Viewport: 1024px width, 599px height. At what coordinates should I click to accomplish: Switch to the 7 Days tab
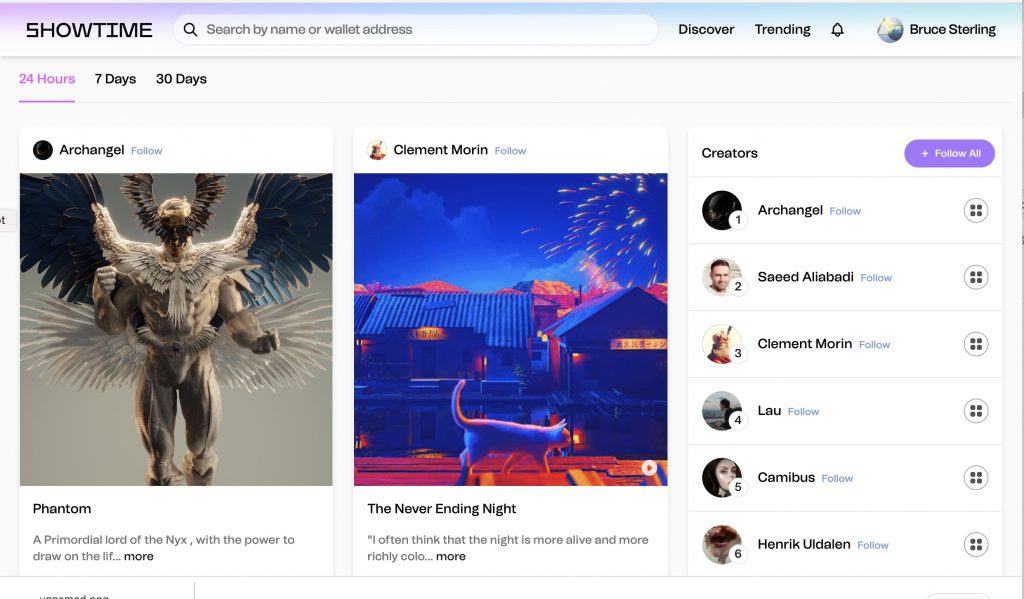click(x=115, y=79)
